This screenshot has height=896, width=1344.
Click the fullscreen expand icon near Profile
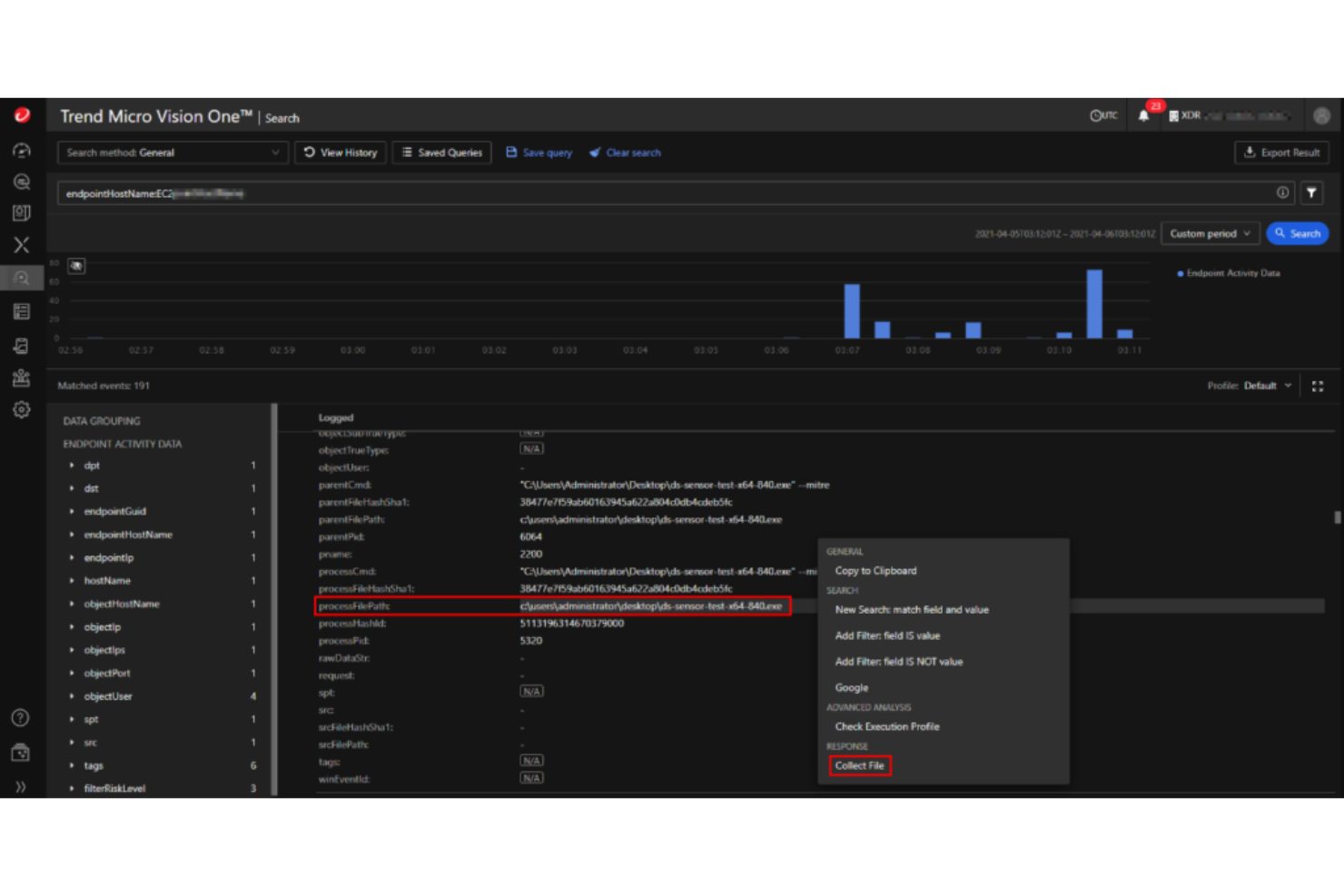tap(1318, 385)
